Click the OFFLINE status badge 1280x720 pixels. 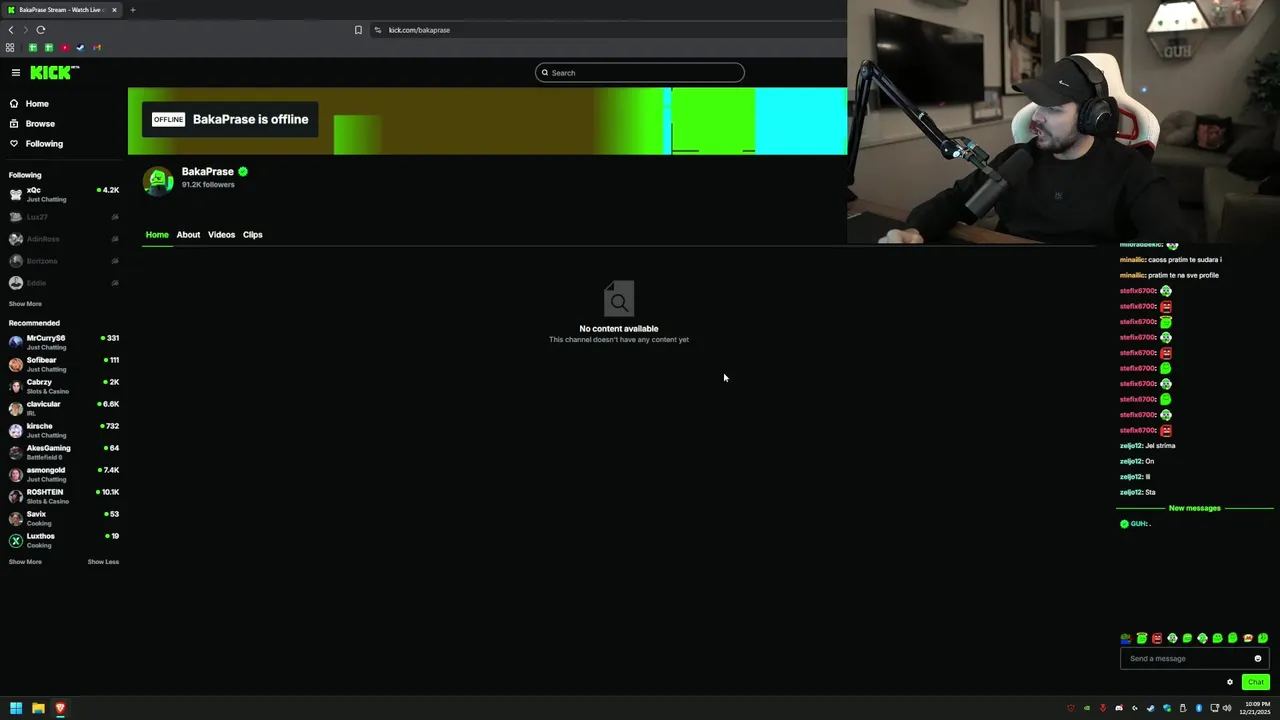(168, 120)
